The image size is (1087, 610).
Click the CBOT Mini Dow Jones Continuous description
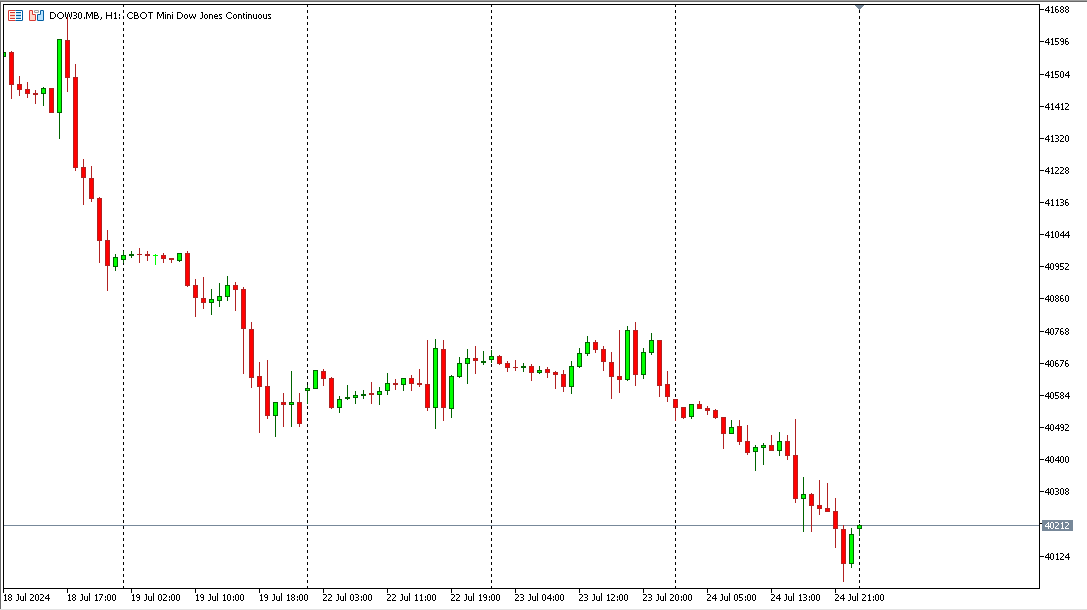tap(199, 15)
